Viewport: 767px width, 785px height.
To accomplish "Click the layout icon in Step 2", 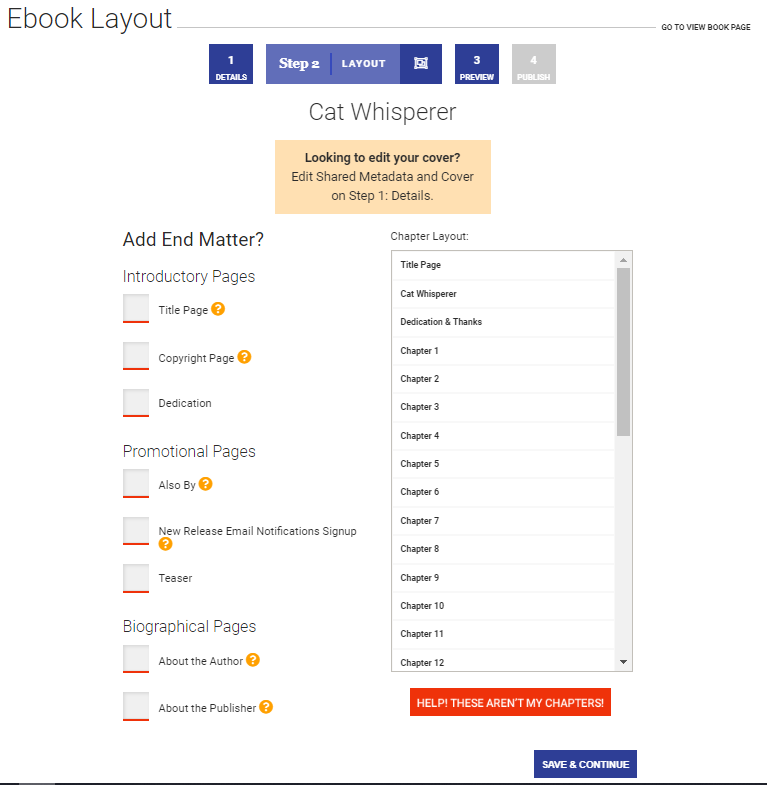I will coord(421,63).
